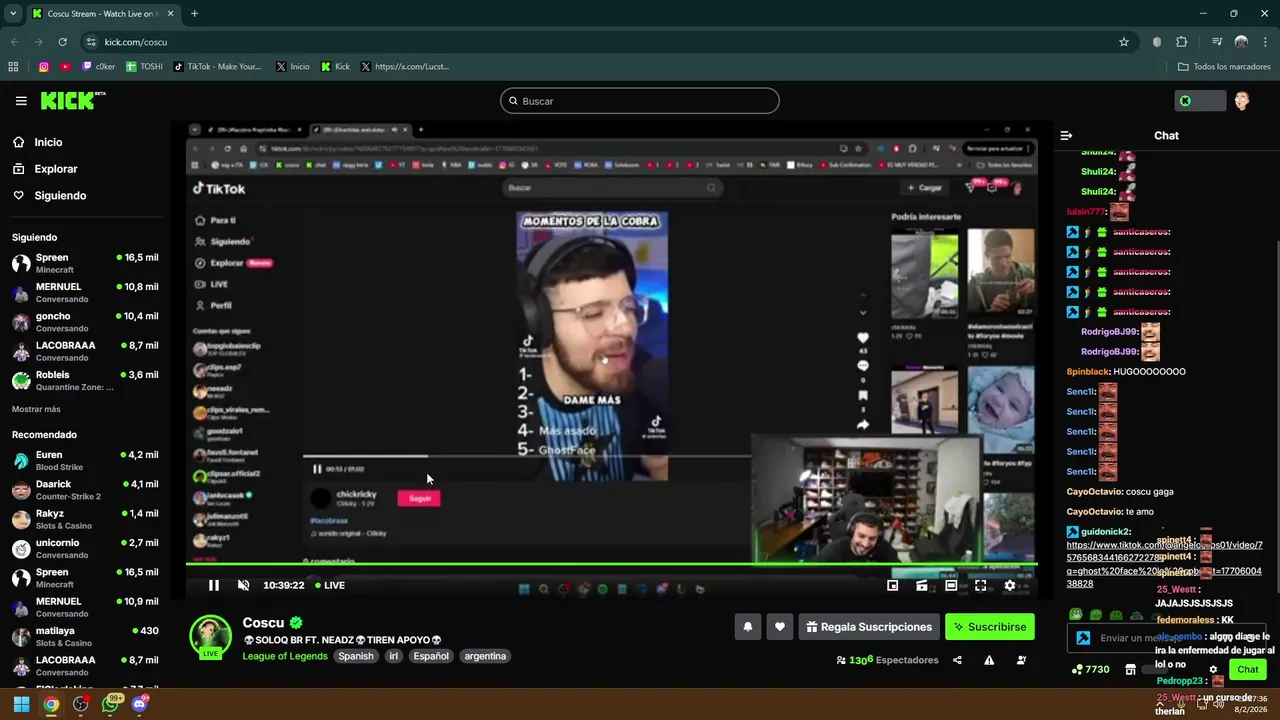Select the irl tag
Viewport: 1280px width, 720px height.
click(394, 656)
